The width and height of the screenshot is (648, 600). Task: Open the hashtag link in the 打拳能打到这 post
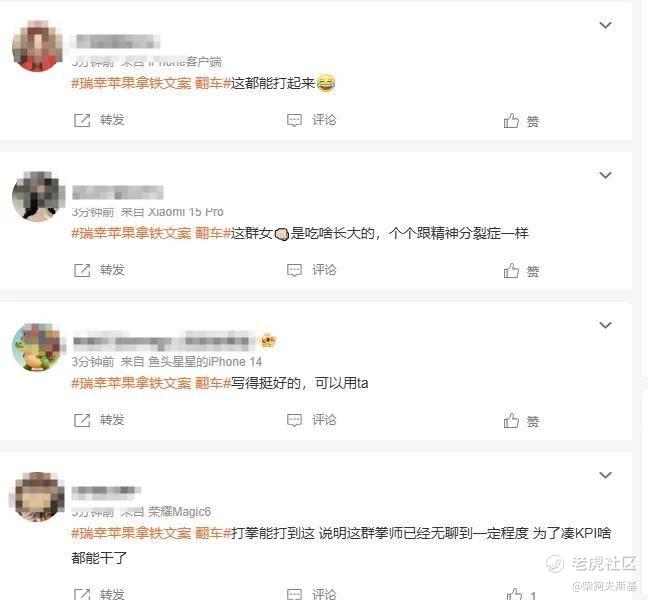151,533
